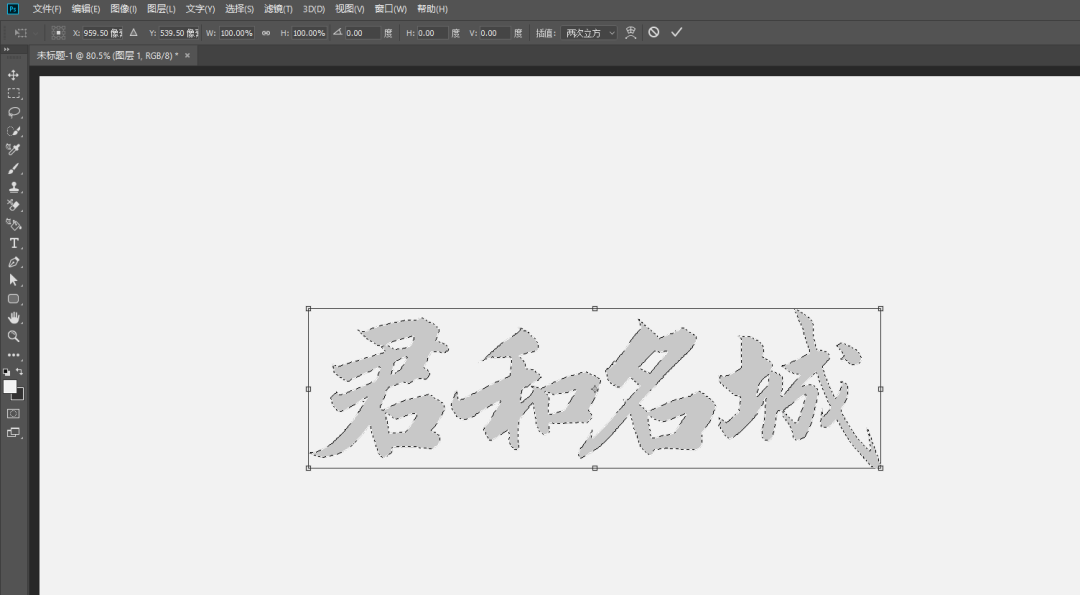Open the 3D(D) menu

point(314,9)
